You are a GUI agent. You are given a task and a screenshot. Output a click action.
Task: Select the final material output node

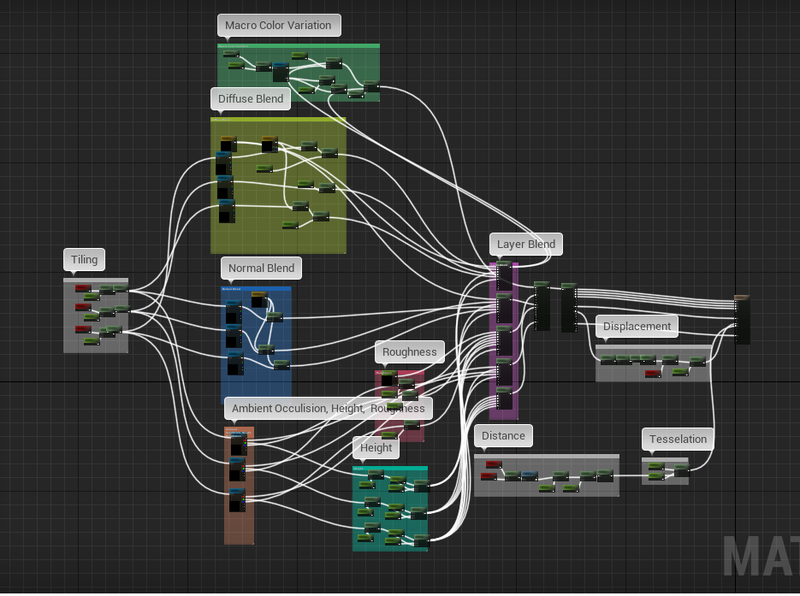coord(742,319)
